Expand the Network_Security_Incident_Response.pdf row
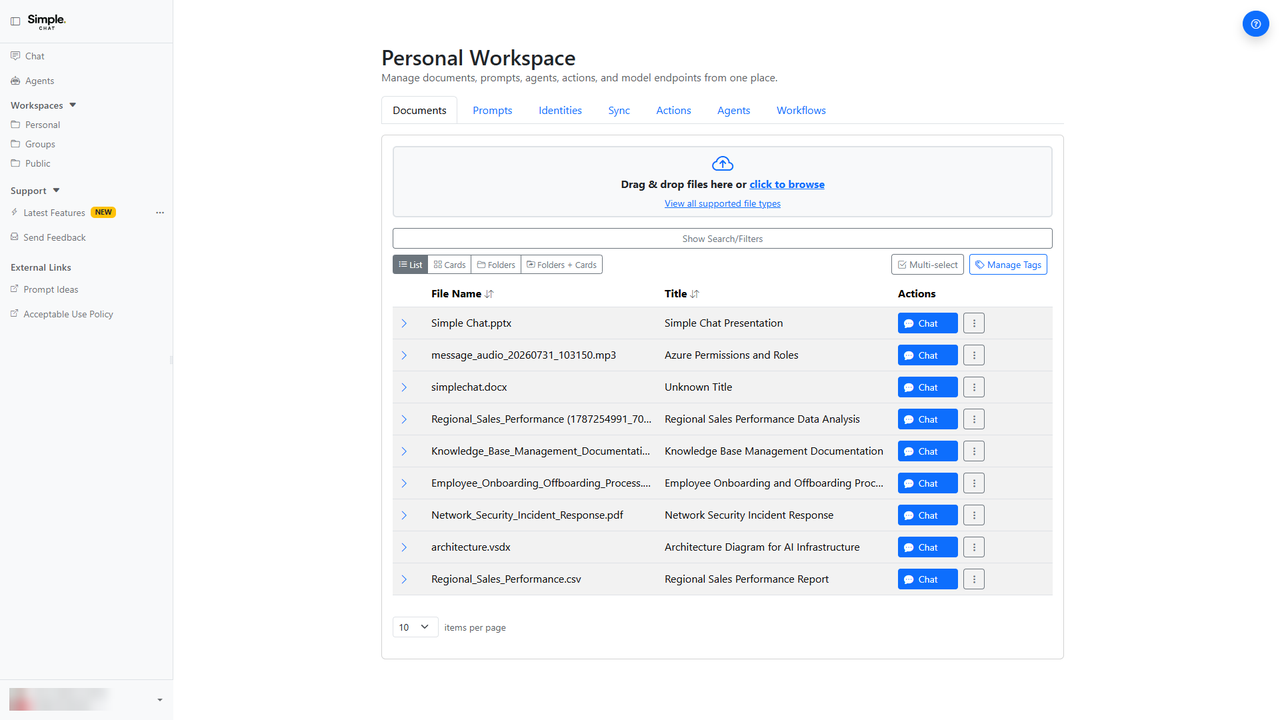This screenshot has width=1280, height=720. (x=404, y=515)
